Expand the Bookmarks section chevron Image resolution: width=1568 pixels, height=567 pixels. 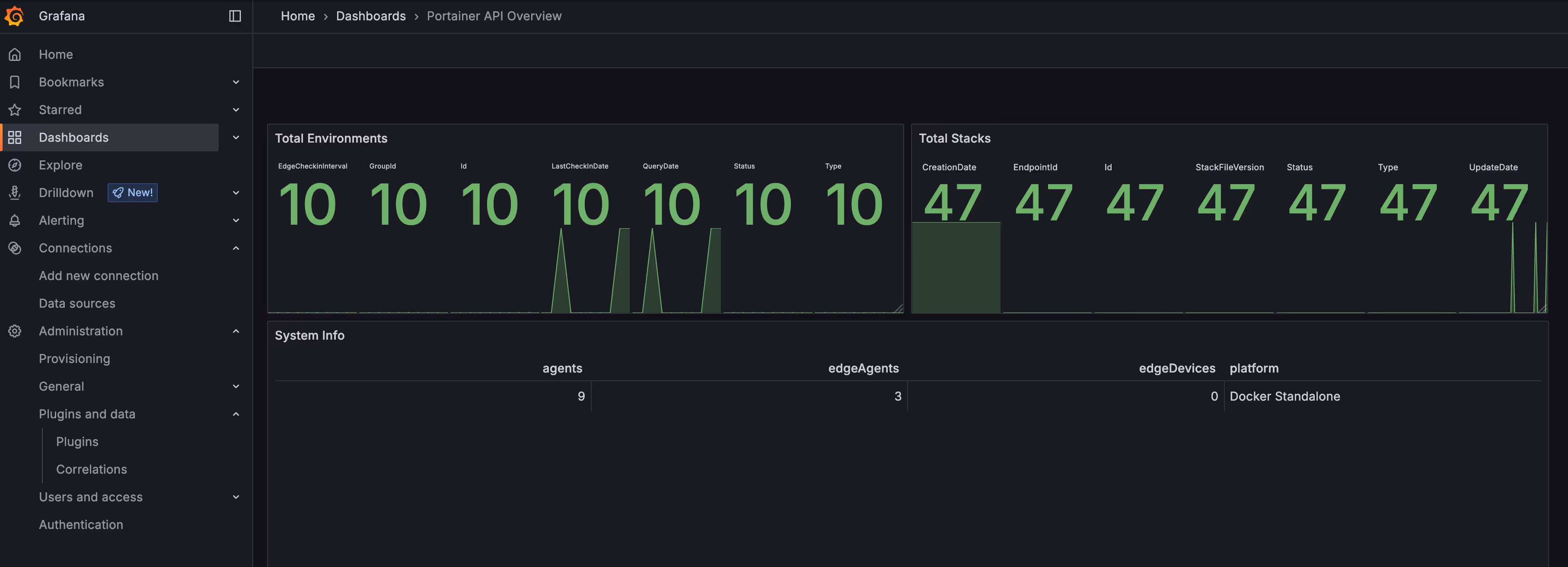(236, 82)
